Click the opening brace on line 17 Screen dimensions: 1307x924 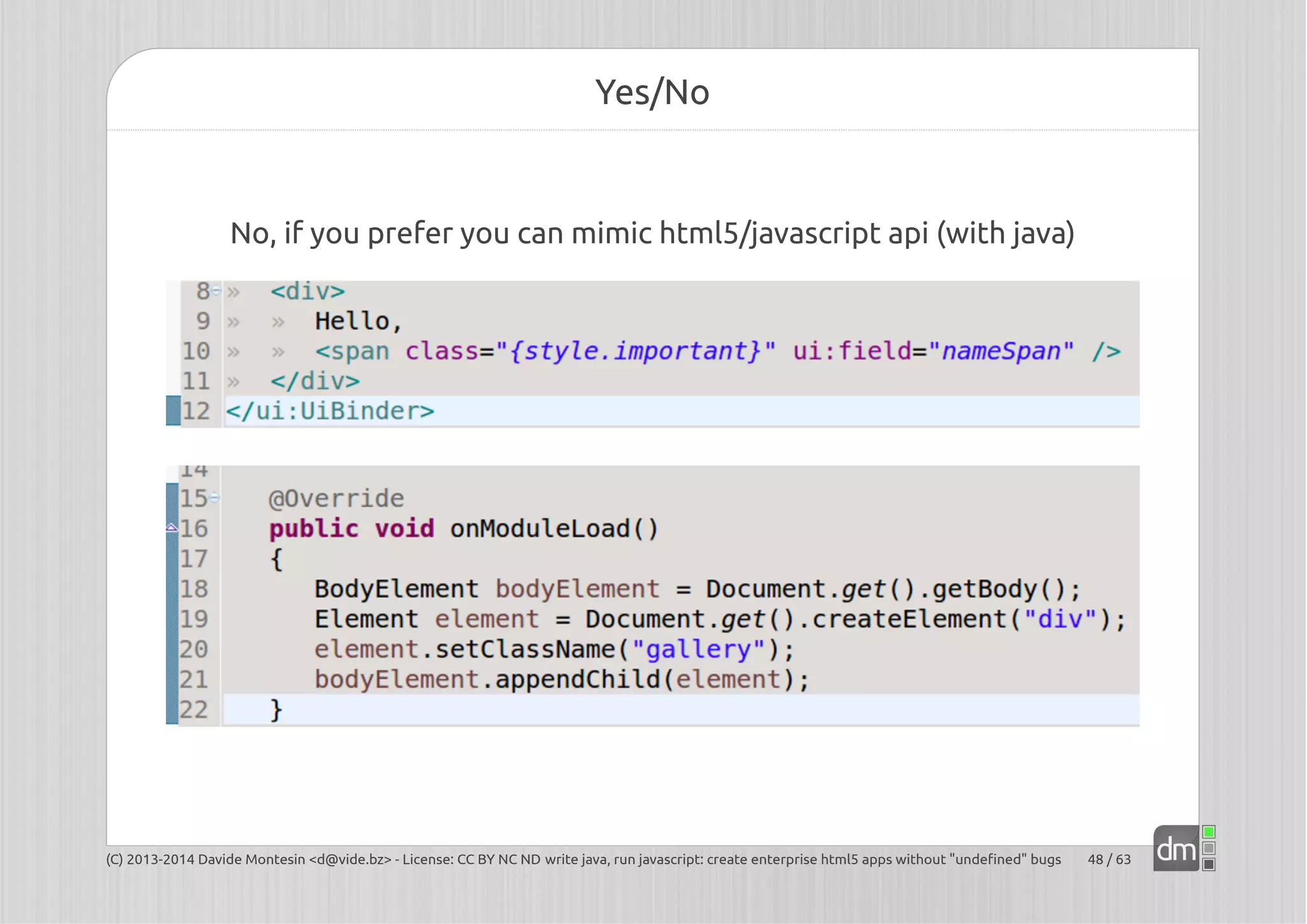pyautogui.click(x=276, y=559)
